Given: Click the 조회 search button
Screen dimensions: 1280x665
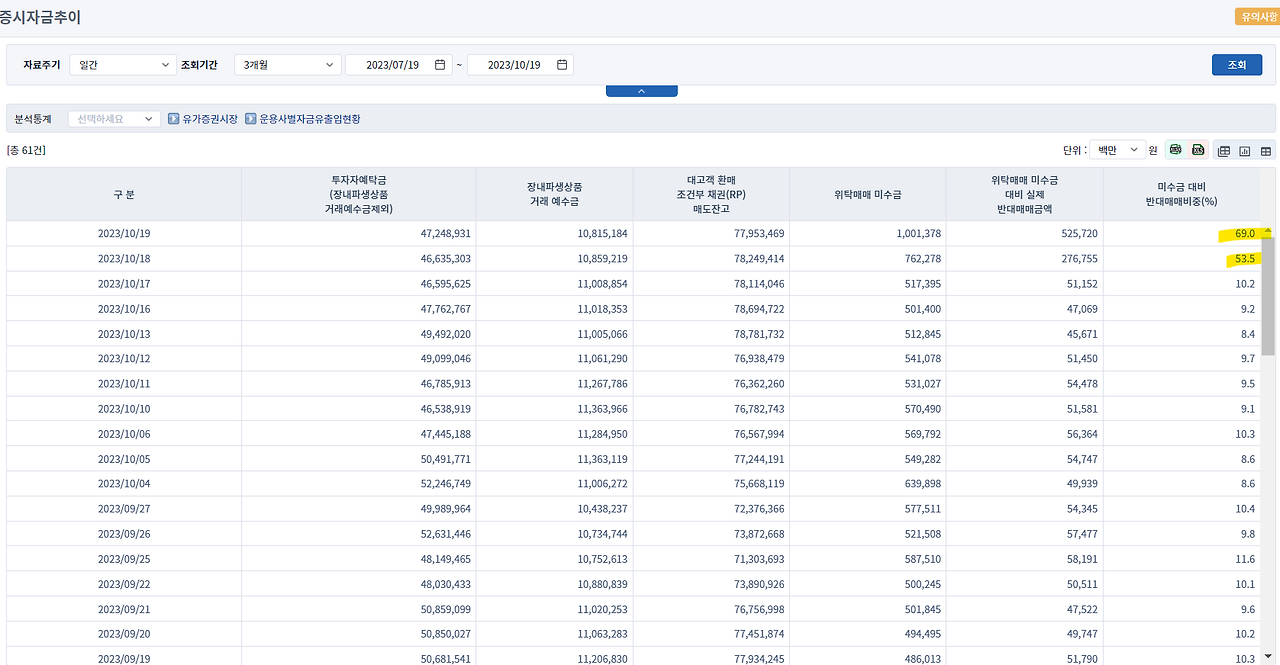Looking at the screenshot, I should (1236, 65).
